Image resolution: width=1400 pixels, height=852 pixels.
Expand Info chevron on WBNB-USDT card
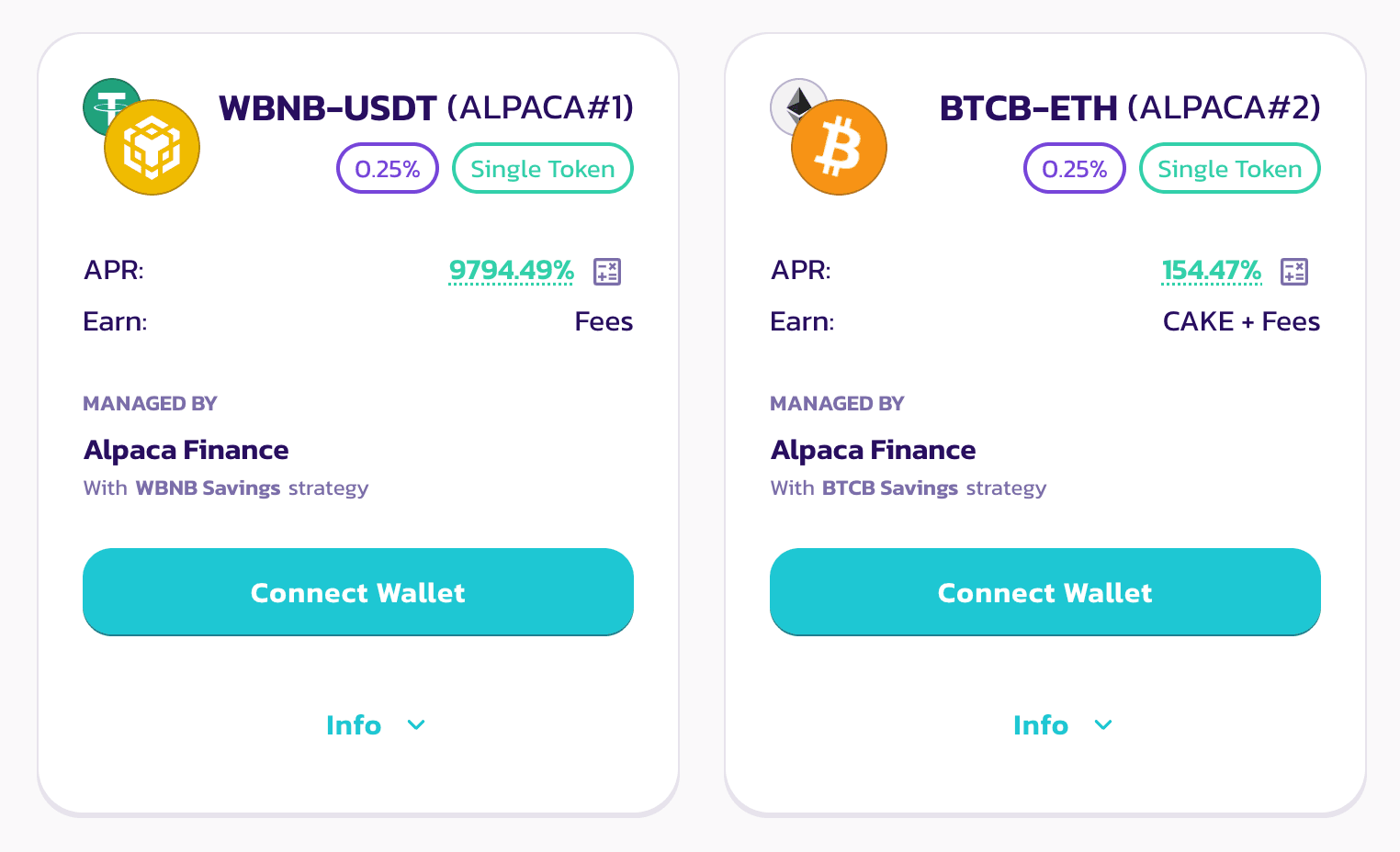(x=416, y=725)
